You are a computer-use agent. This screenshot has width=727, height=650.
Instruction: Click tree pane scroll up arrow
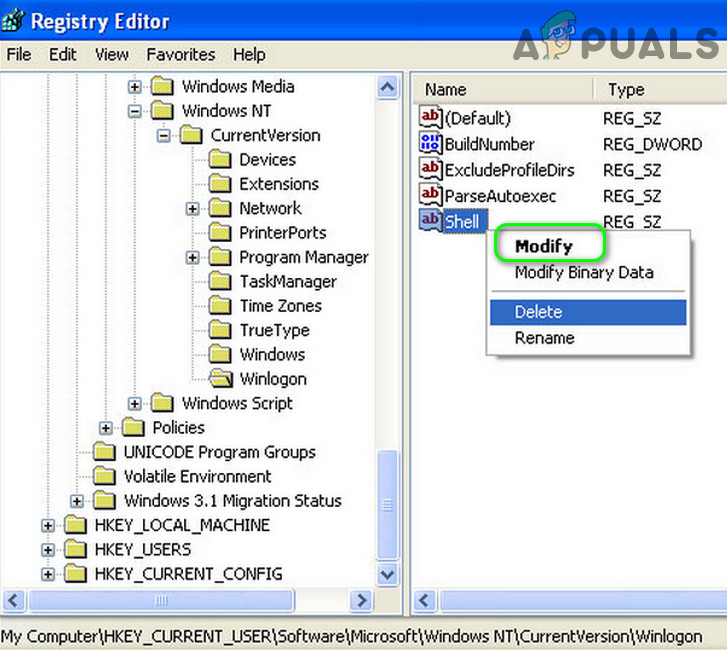pos(387,87)
